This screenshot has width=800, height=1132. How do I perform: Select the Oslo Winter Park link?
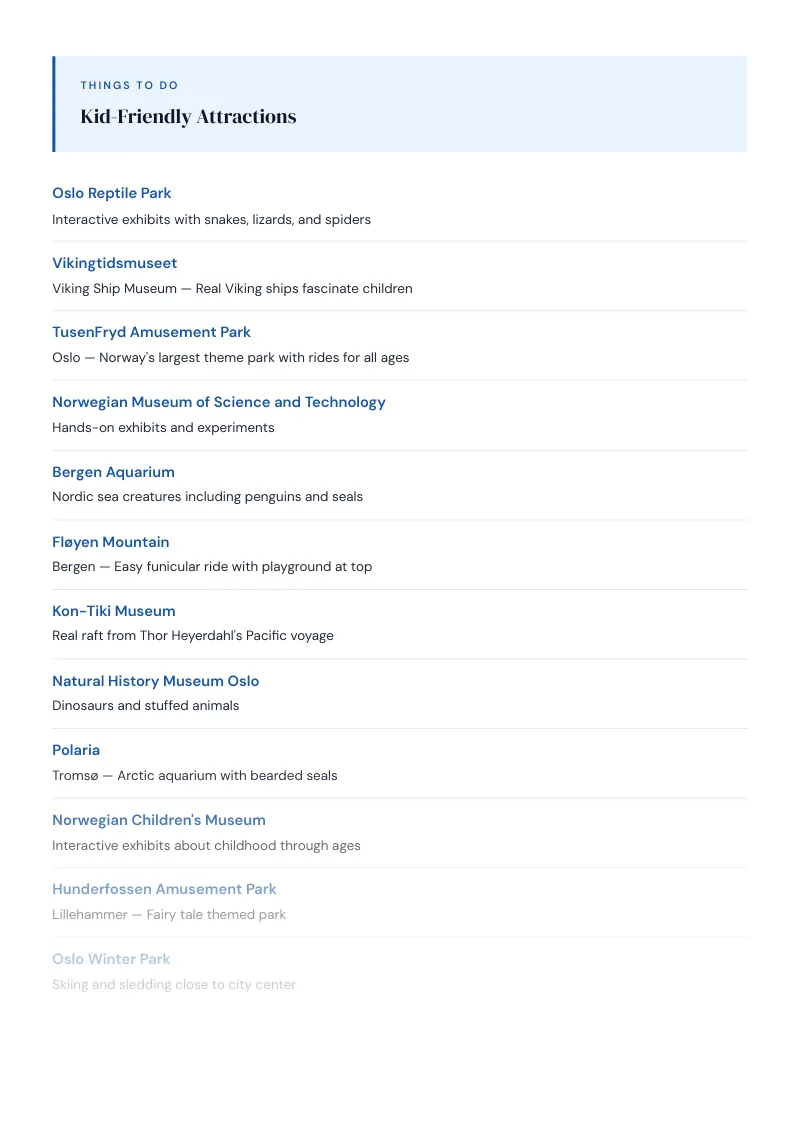coord(111,959)
